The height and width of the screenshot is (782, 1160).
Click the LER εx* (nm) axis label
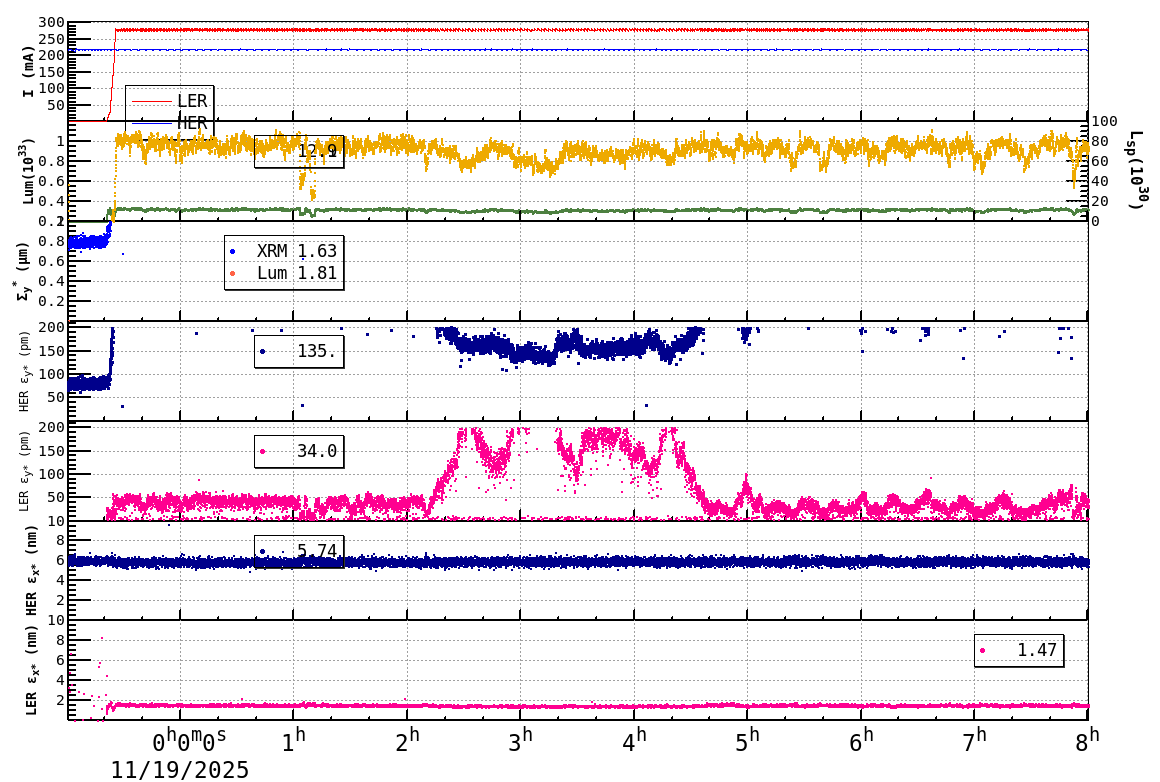(x=30, y=671)
